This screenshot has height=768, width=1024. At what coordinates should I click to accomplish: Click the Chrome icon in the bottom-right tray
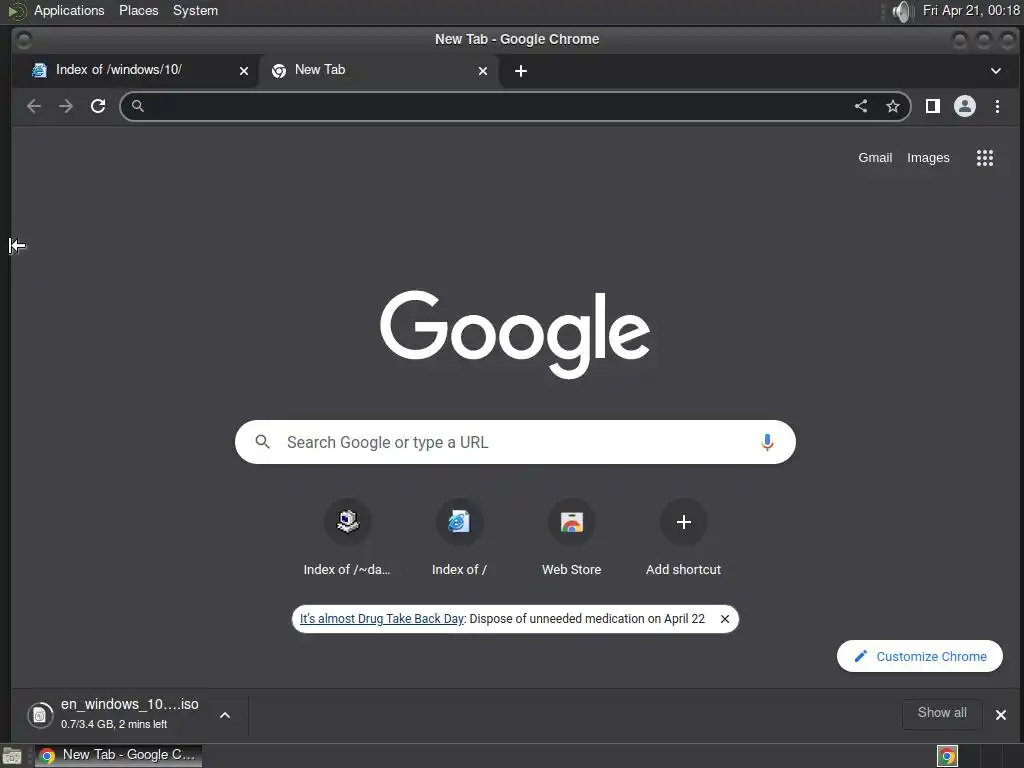(x=948, y=756)
